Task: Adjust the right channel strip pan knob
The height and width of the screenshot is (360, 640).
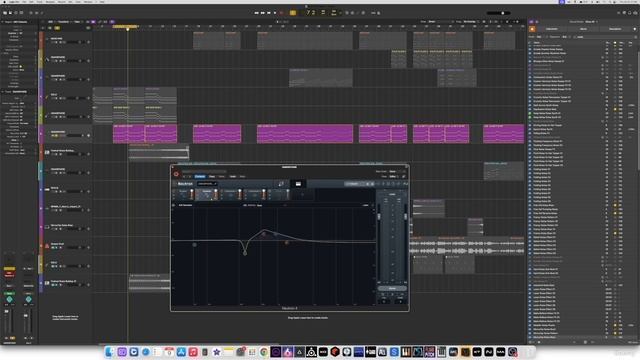Action: click(x=28, y=299)
